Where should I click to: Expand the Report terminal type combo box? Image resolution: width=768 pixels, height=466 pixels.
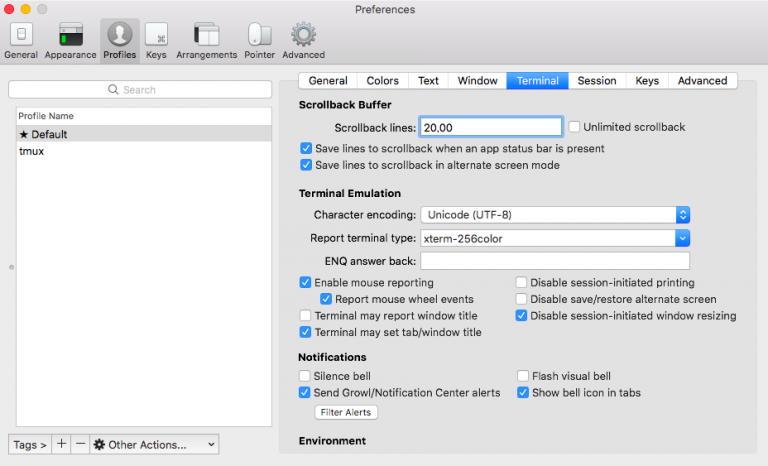pyautogui.click(x=682, y=238)
